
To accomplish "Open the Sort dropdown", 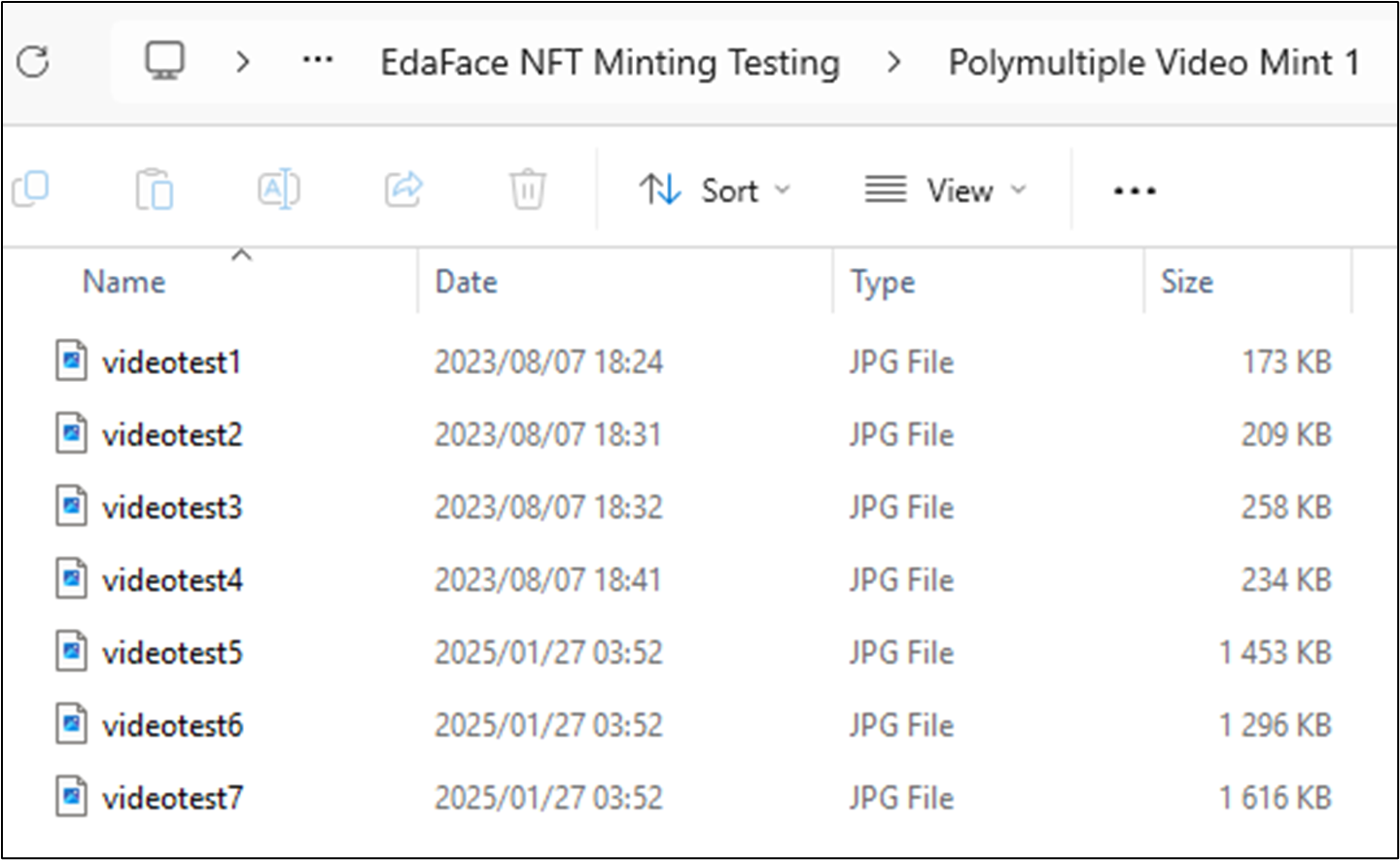I will 715,189.
